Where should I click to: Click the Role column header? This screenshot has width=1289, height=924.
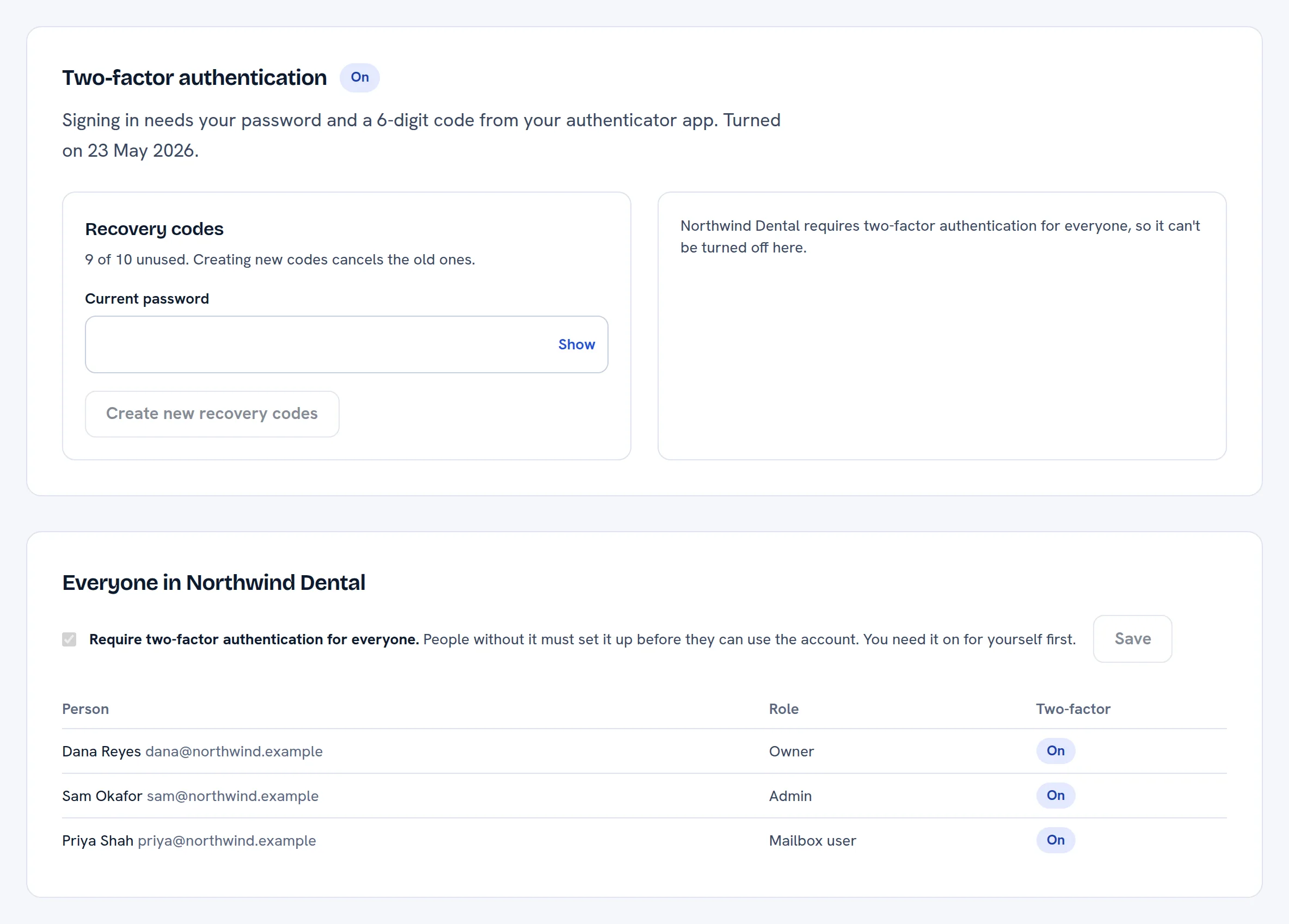783,709
